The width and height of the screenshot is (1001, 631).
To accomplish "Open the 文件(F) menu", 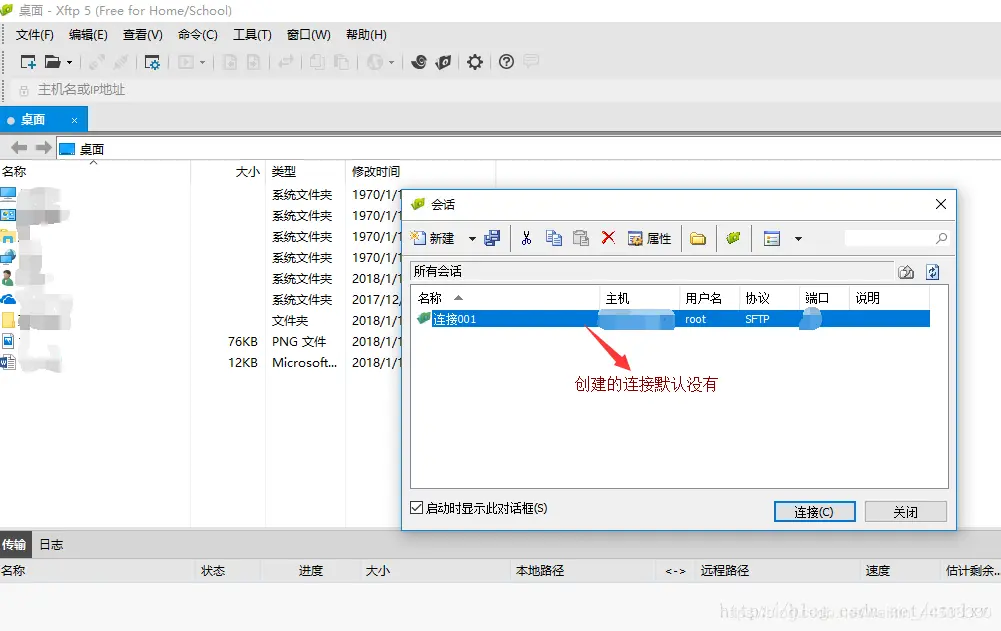I will pos(34,35).
